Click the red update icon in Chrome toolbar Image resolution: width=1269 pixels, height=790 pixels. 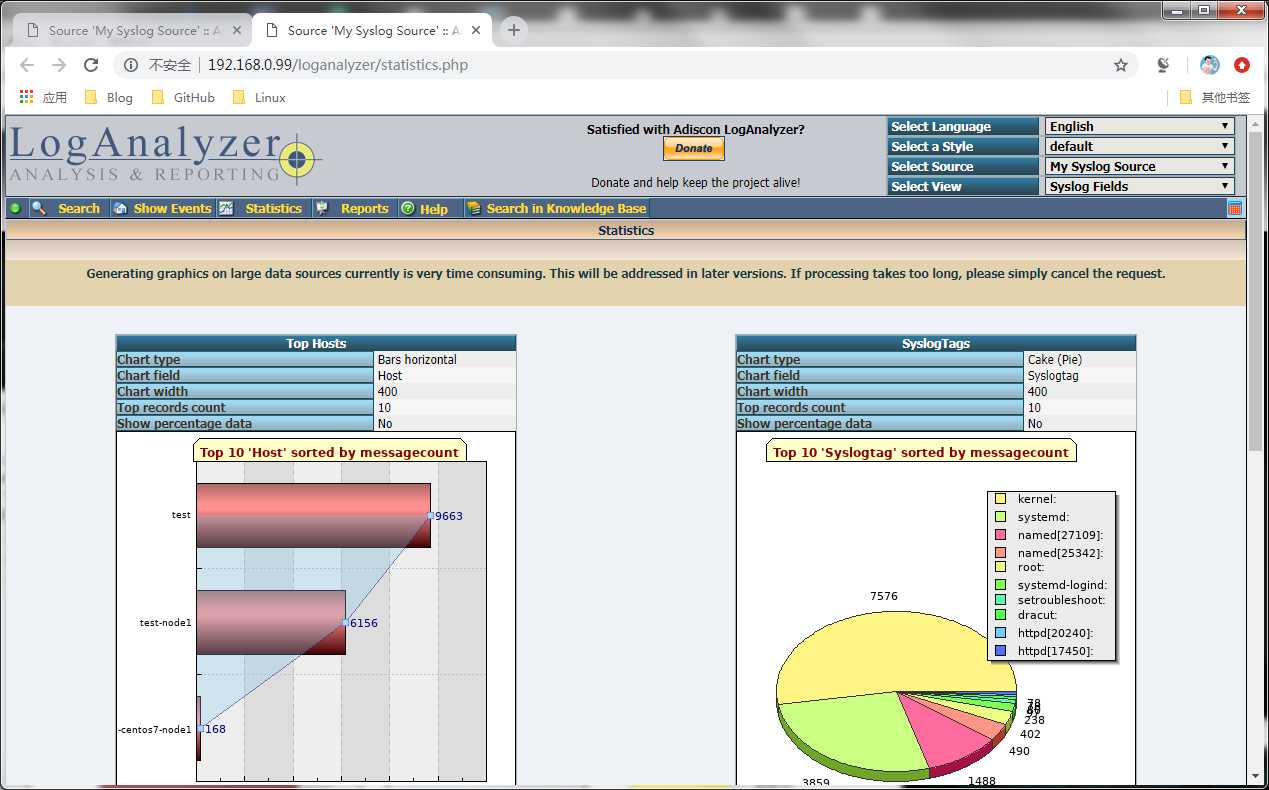1242,65
